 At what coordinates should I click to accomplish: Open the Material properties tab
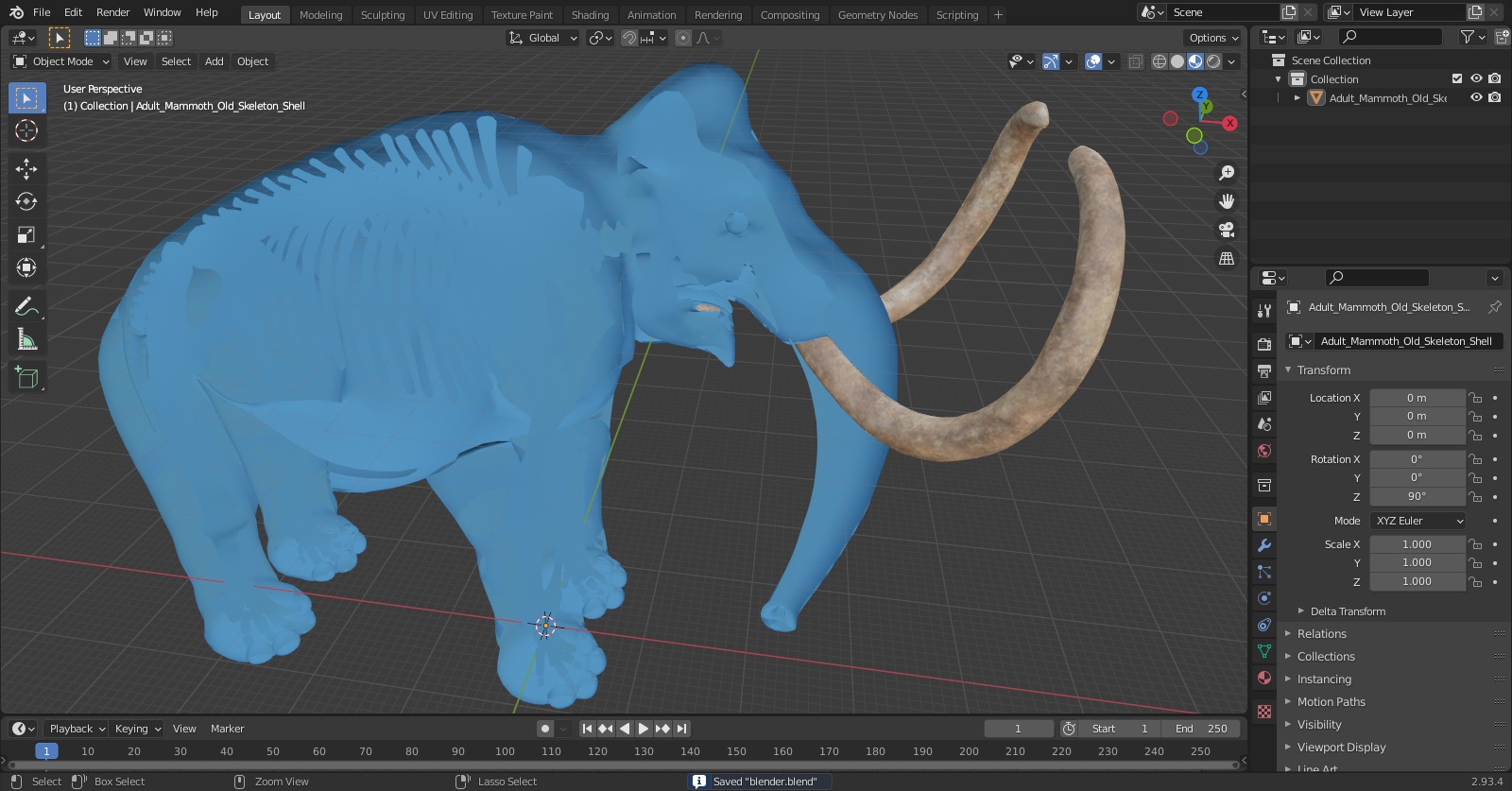click(1264, 678)
